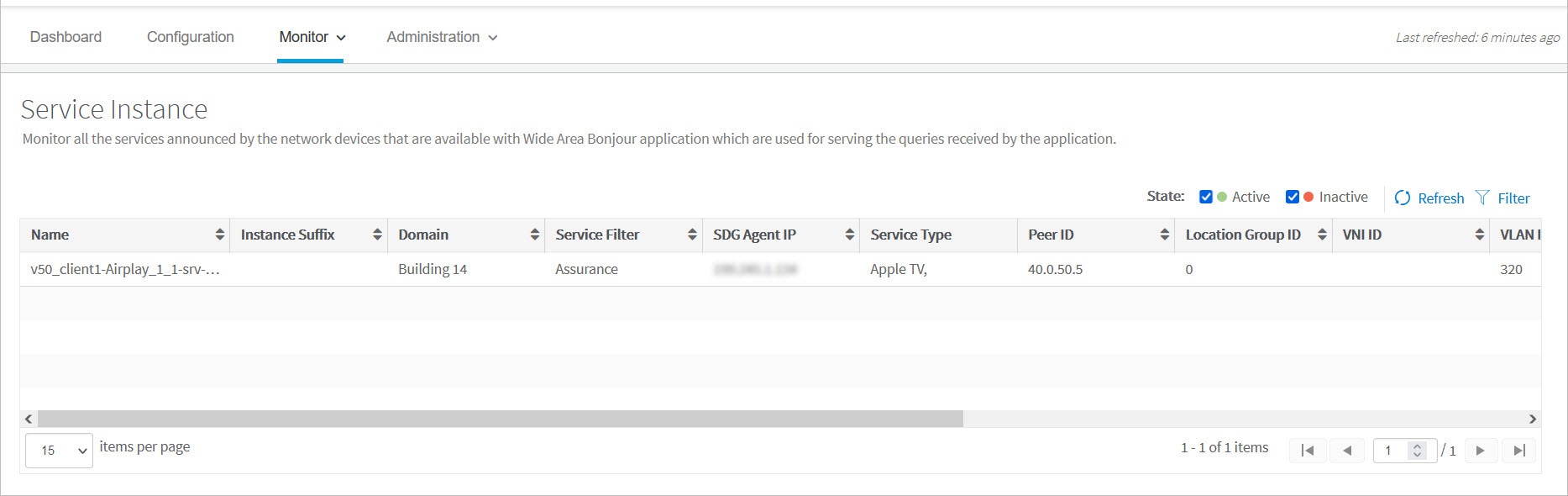Go to previous page button
This screenshot has width=1568, height=496.
pyautogui.click(x=1347, y=451)
